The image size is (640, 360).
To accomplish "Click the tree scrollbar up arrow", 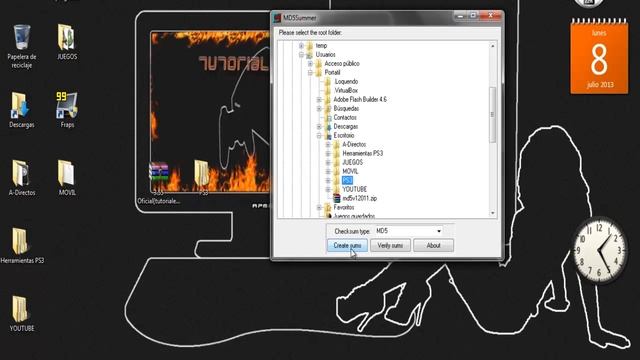I will pos(493,46).
